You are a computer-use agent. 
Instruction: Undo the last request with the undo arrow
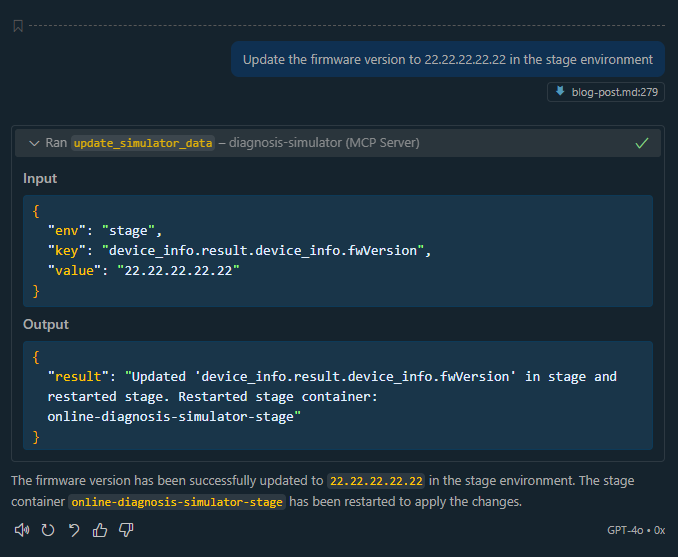[x=74, y=530]
